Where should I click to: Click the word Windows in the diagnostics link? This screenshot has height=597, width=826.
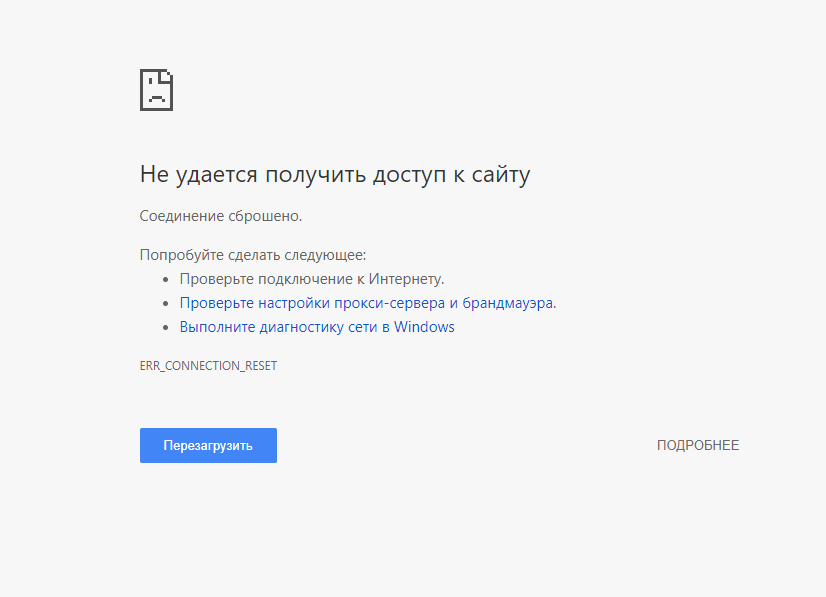(x=424, y=327)
